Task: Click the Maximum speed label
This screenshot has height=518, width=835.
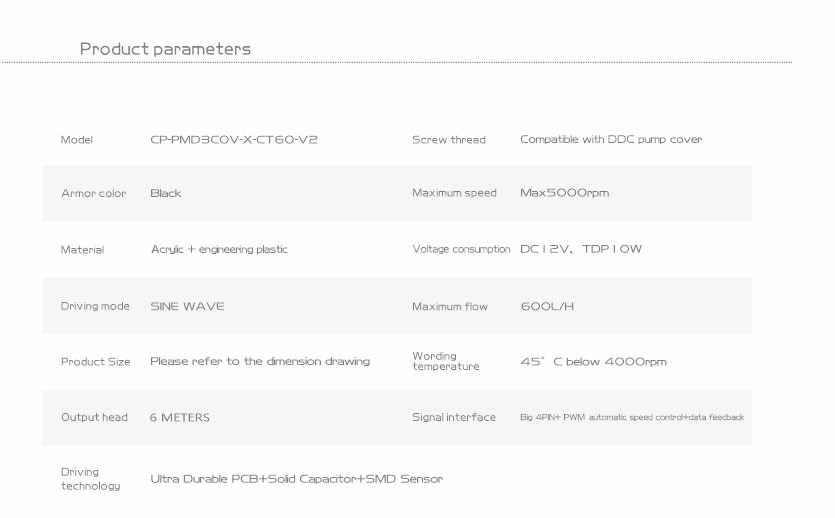Action: pos(454,193)
